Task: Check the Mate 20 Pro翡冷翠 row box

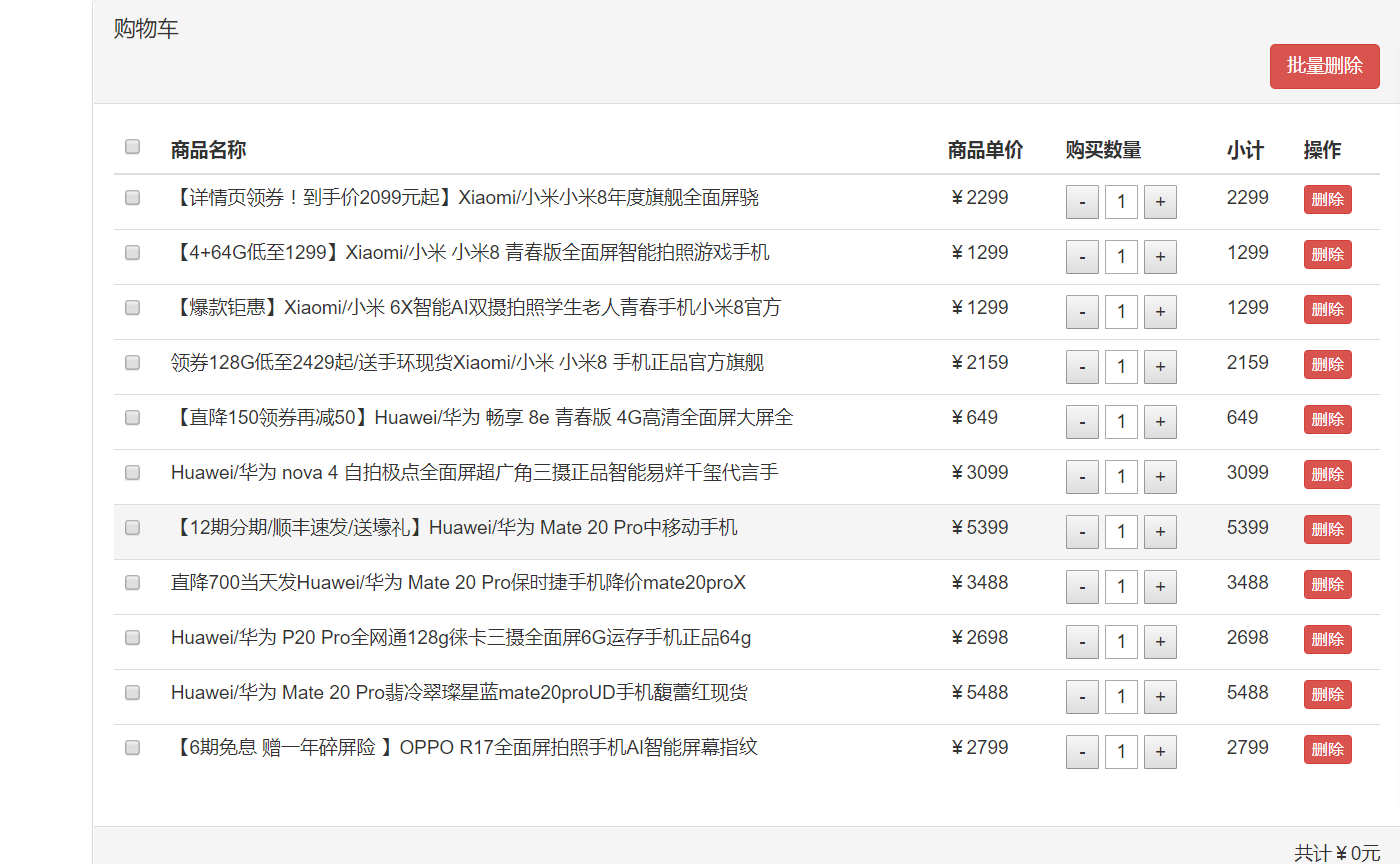Action: (x=132, y=693)
